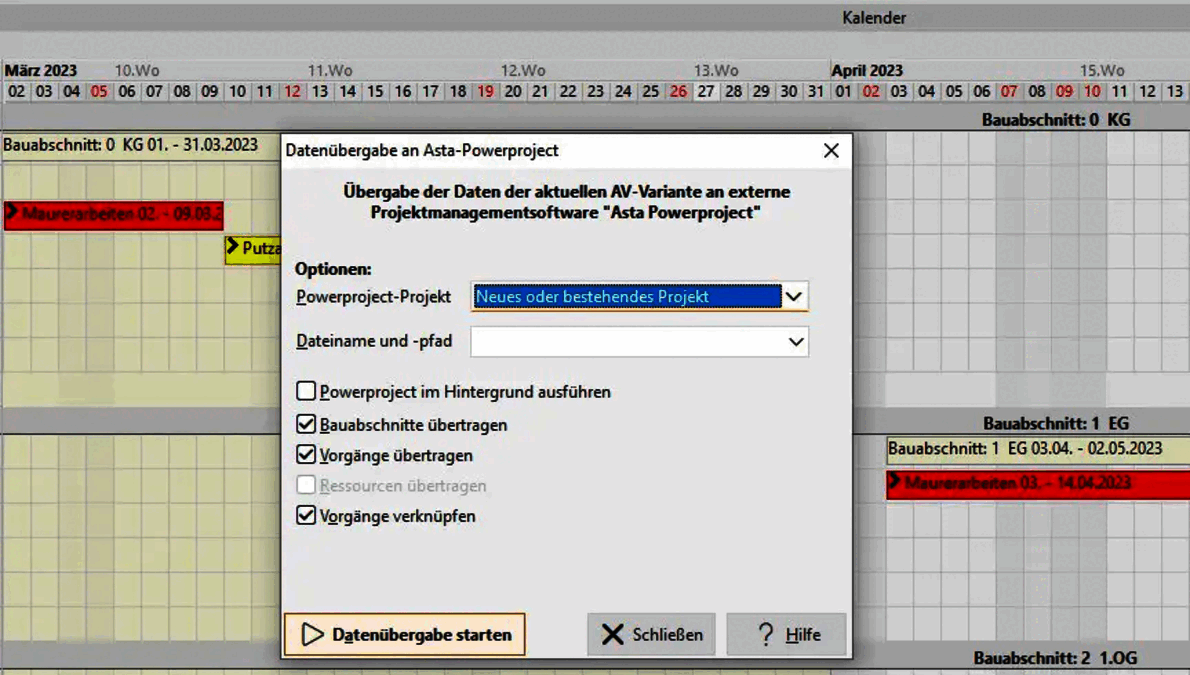Uncheck Bauabschnitte übertragen
Image resolution: width=1190 pixels, height=675 pixels.
click(x=306, y=424)
